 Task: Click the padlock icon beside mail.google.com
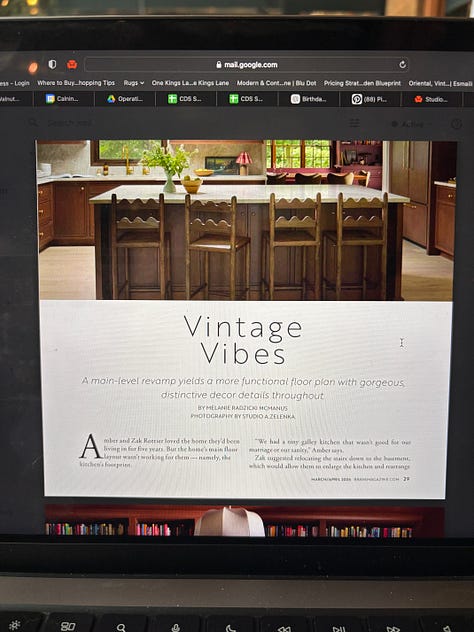click(219, 64)
